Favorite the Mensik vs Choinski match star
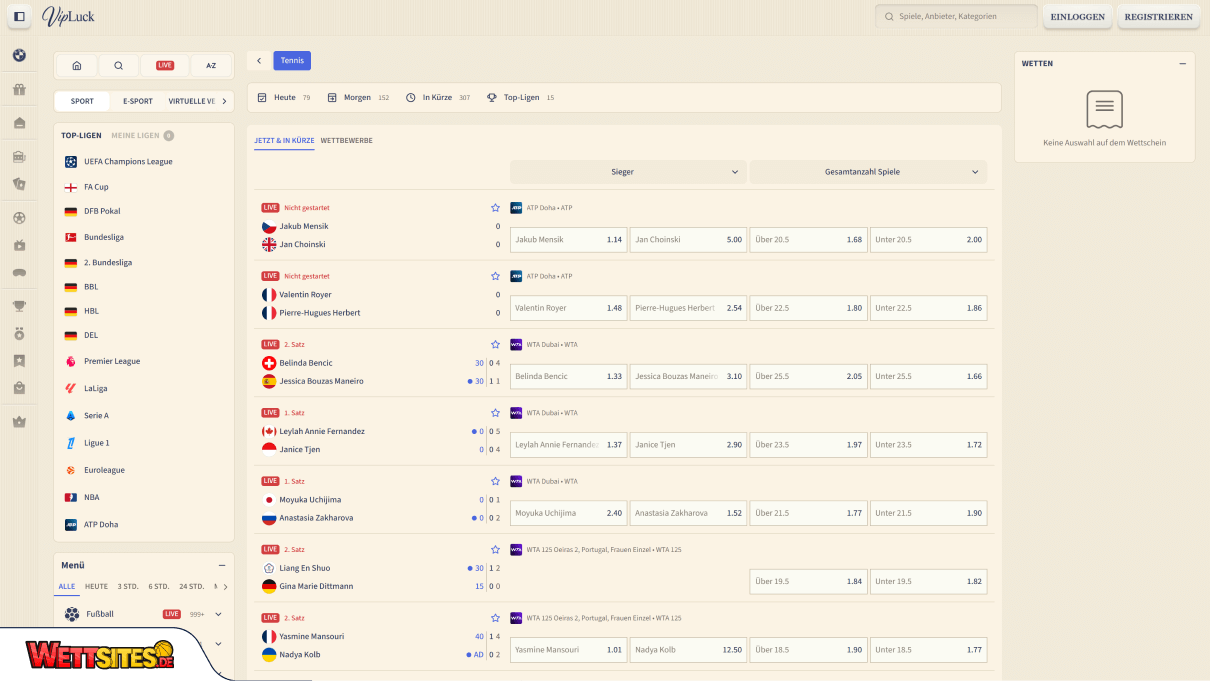Screen dimensions: 1210x681 point(495,208)
